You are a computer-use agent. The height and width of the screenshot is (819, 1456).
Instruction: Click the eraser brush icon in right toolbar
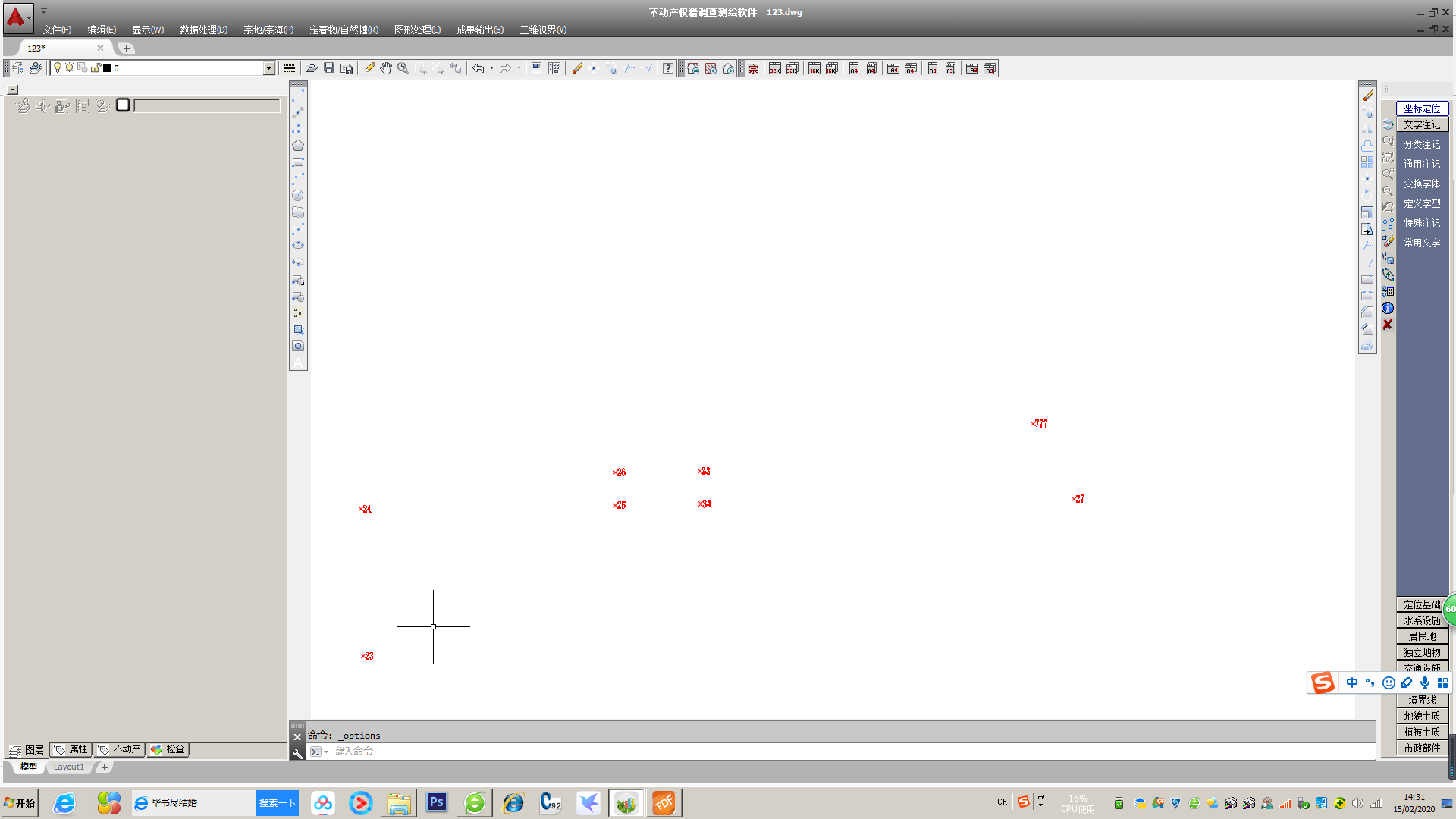point(1368,96)
